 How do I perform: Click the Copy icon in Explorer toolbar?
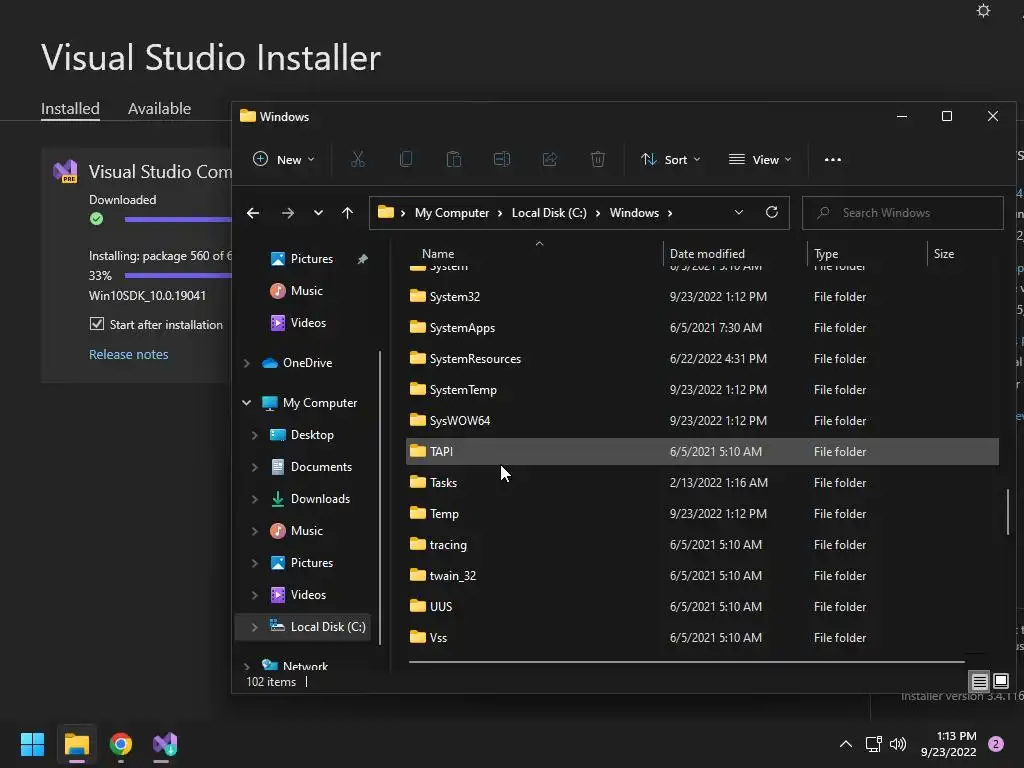click(x=406, y=159)
